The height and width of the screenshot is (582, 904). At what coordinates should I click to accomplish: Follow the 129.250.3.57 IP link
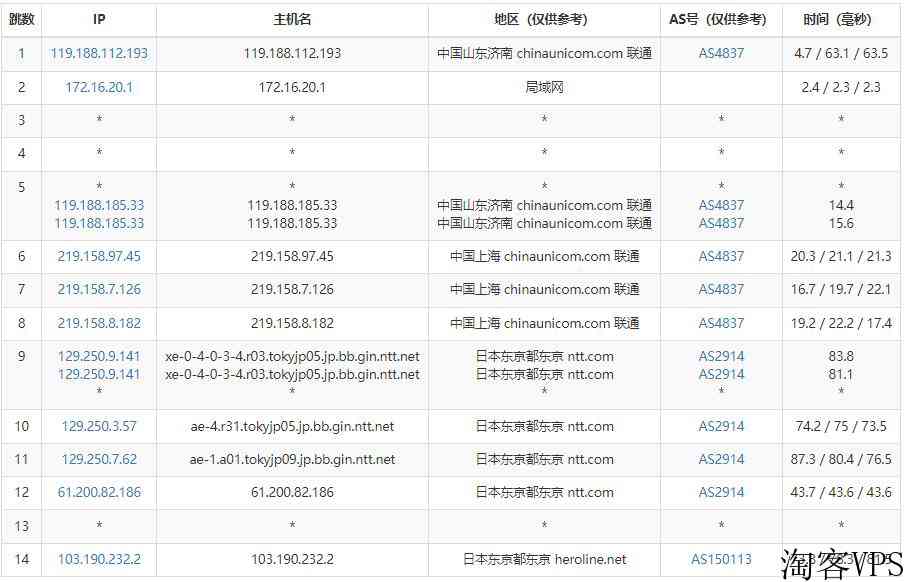click(99, 426)
